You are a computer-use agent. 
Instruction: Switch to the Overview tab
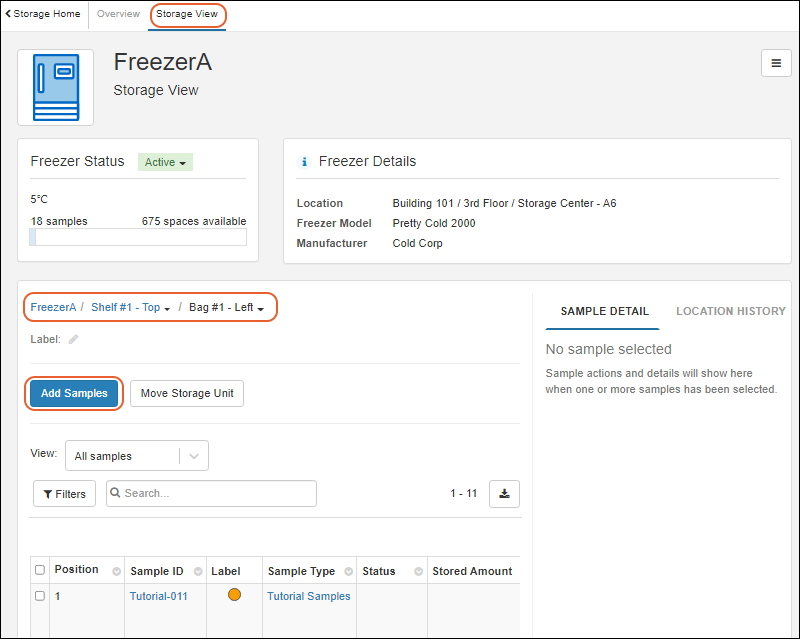coord(118,14)
